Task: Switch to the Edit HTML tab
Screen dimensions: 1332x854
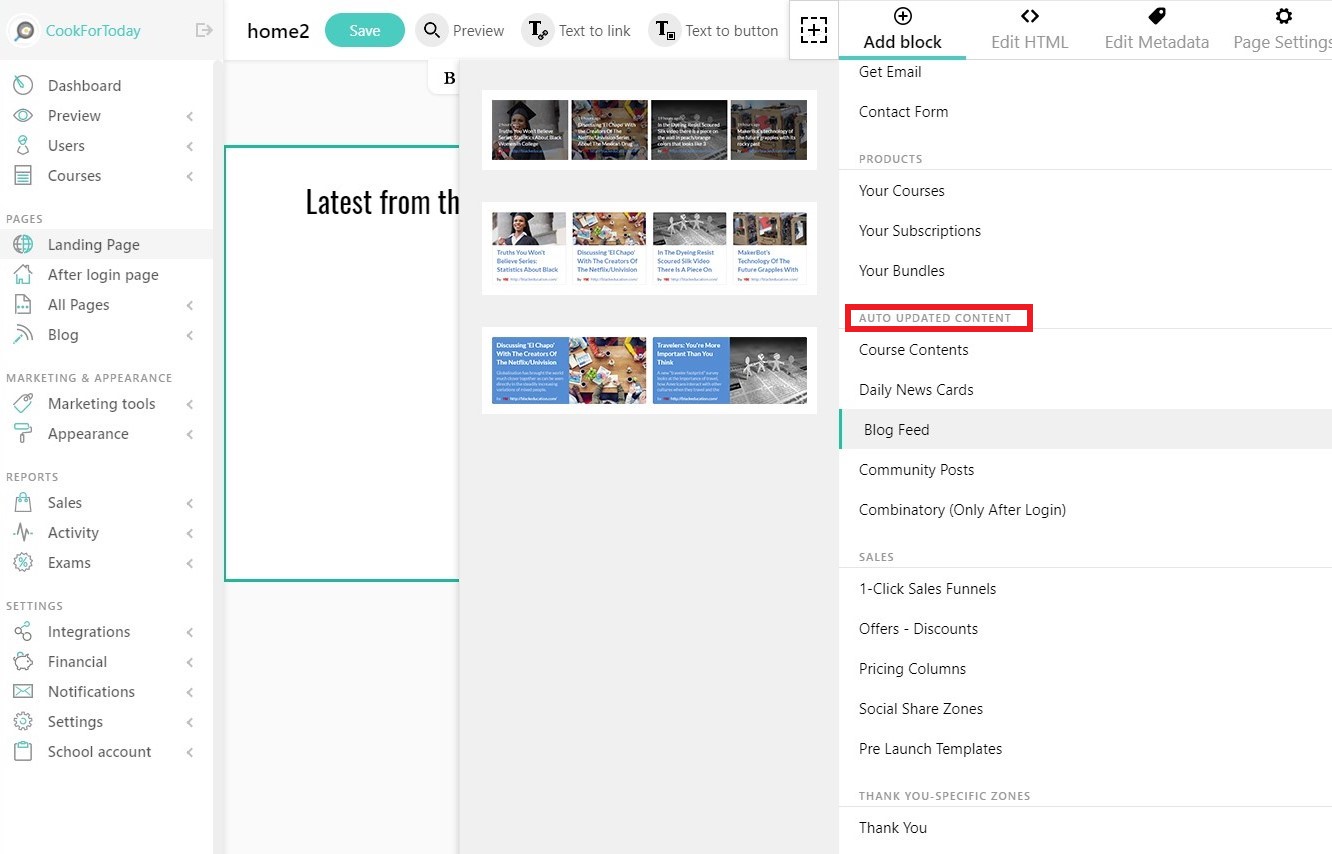Action: [1029, 30]
